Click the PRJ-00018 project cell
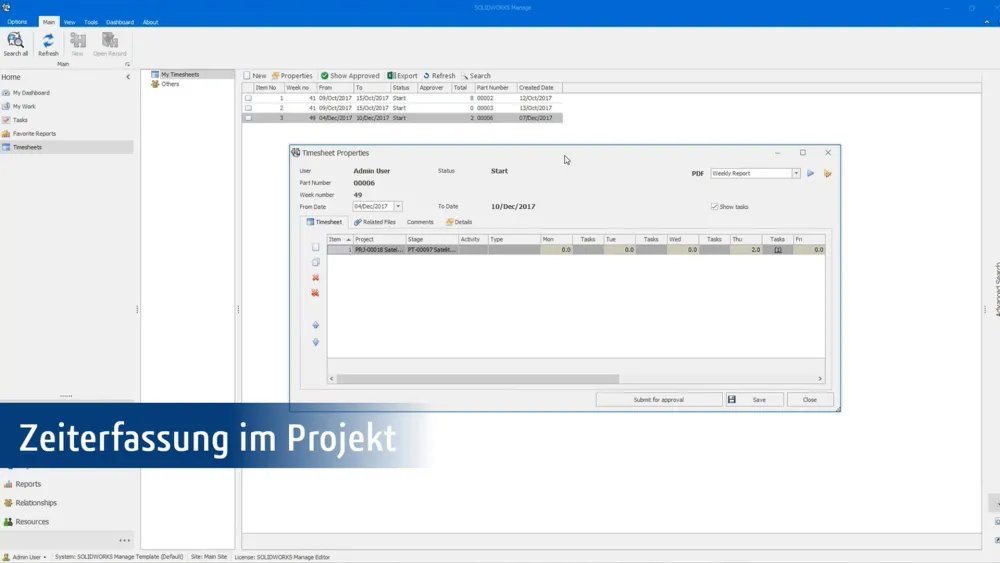The height and width of the screenshot is (563, 1000). 379,250
